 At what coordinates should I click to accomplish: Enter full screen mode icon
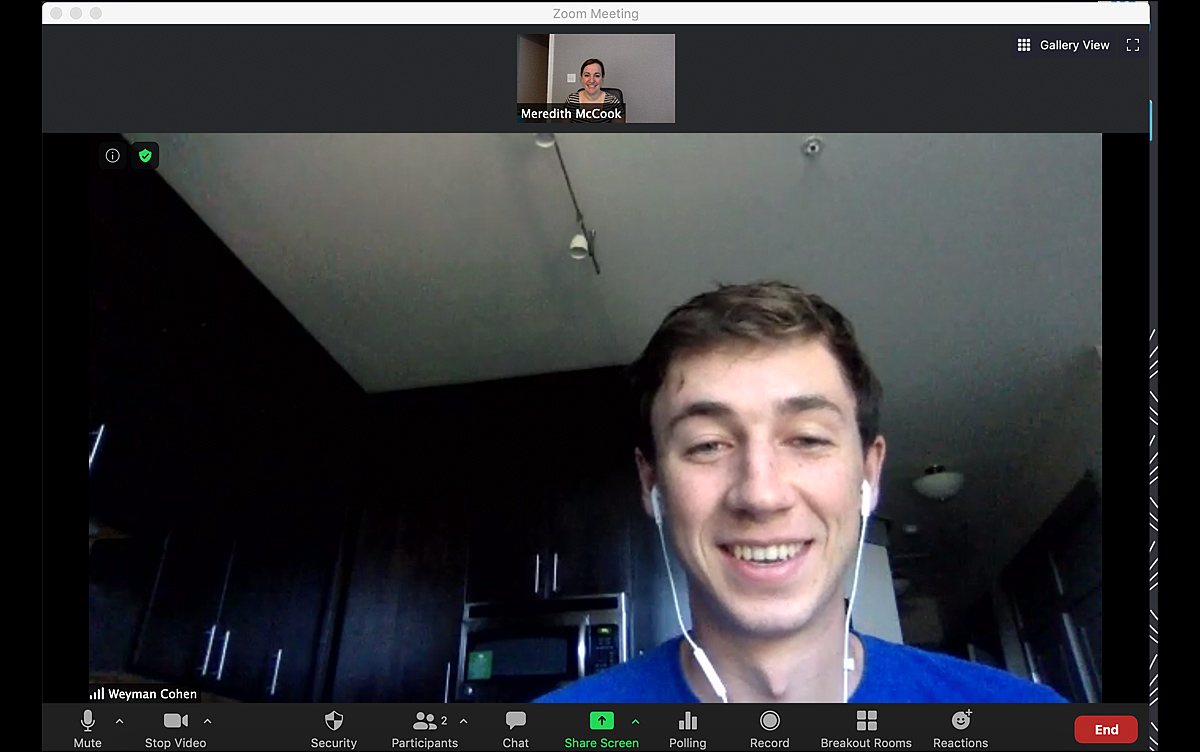[x=1133, y=45]
